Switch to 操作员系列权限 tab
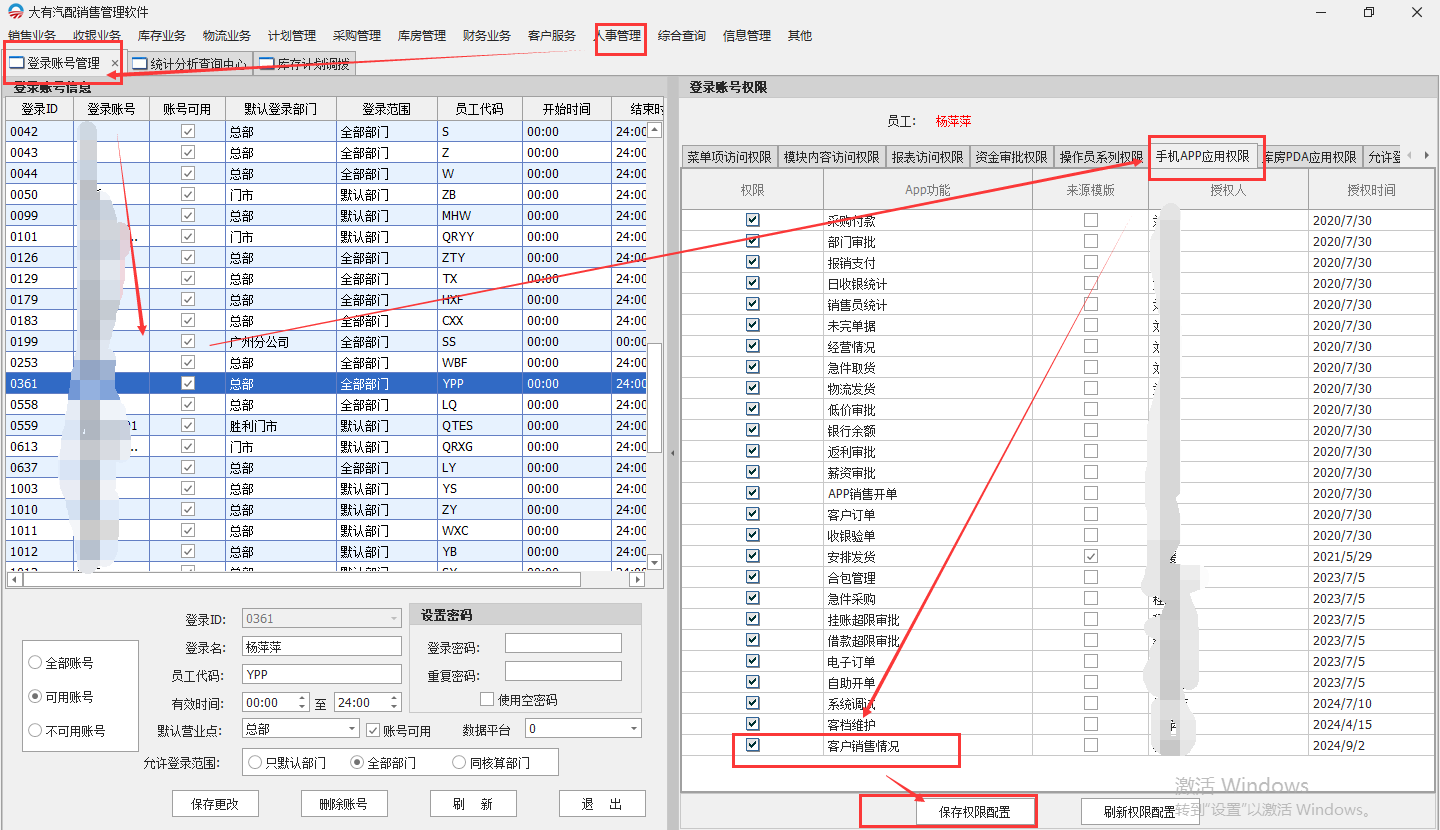 pyautogui.click(x=1101, y=157)
